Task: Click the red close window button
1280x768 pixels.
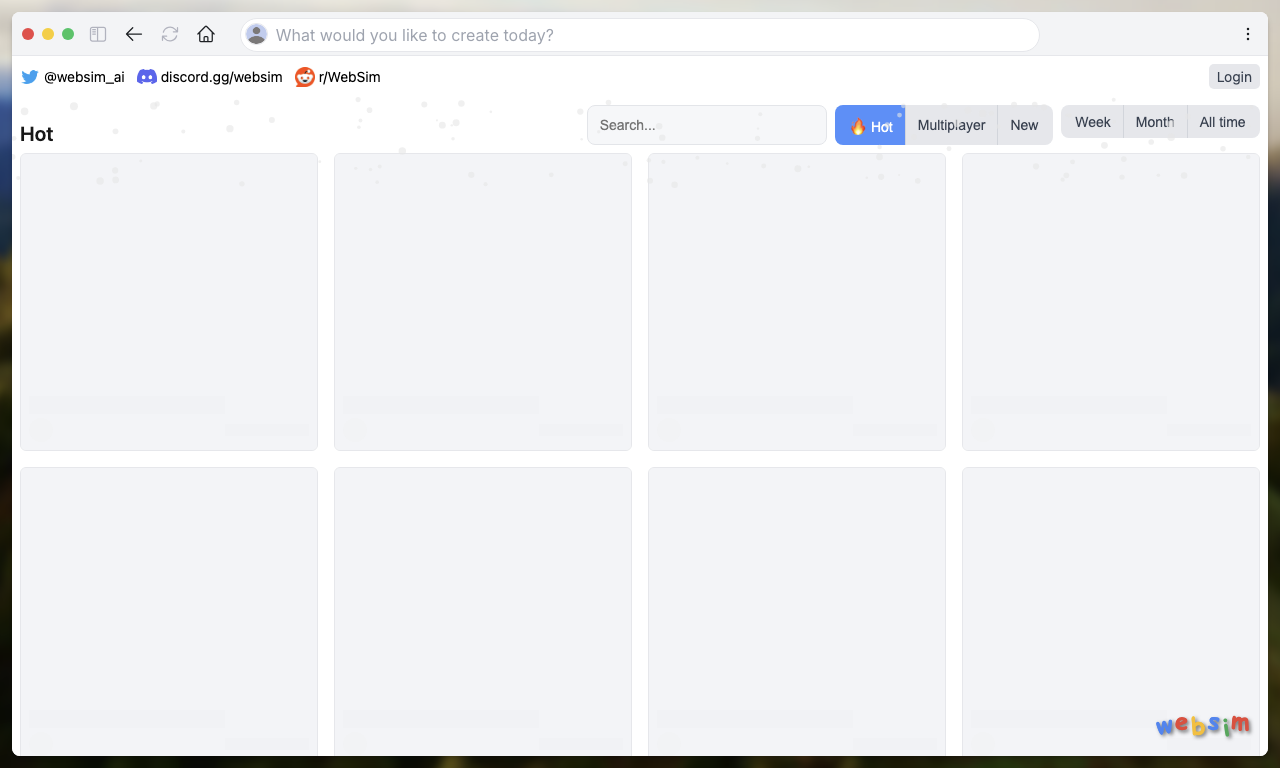Action: (28, 34)
